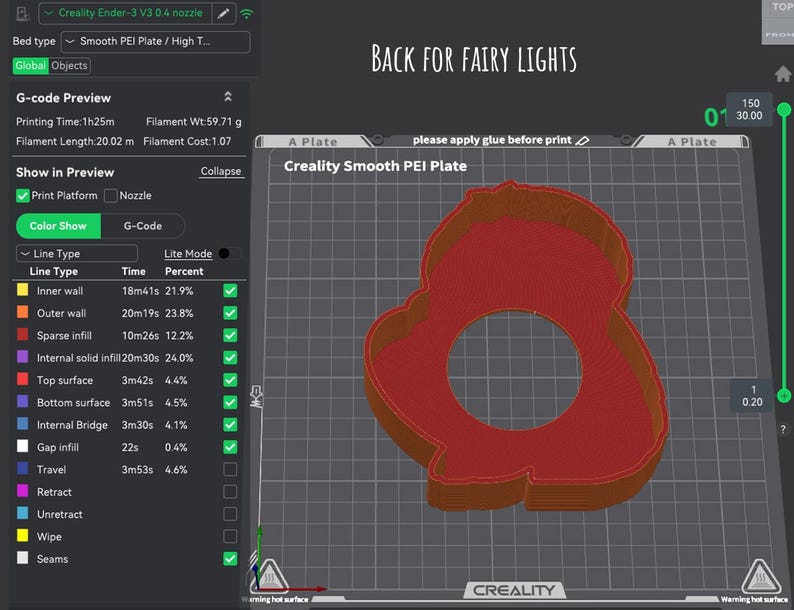Click the view cube TOP face
794x610 pixels.
coord(779,9)
